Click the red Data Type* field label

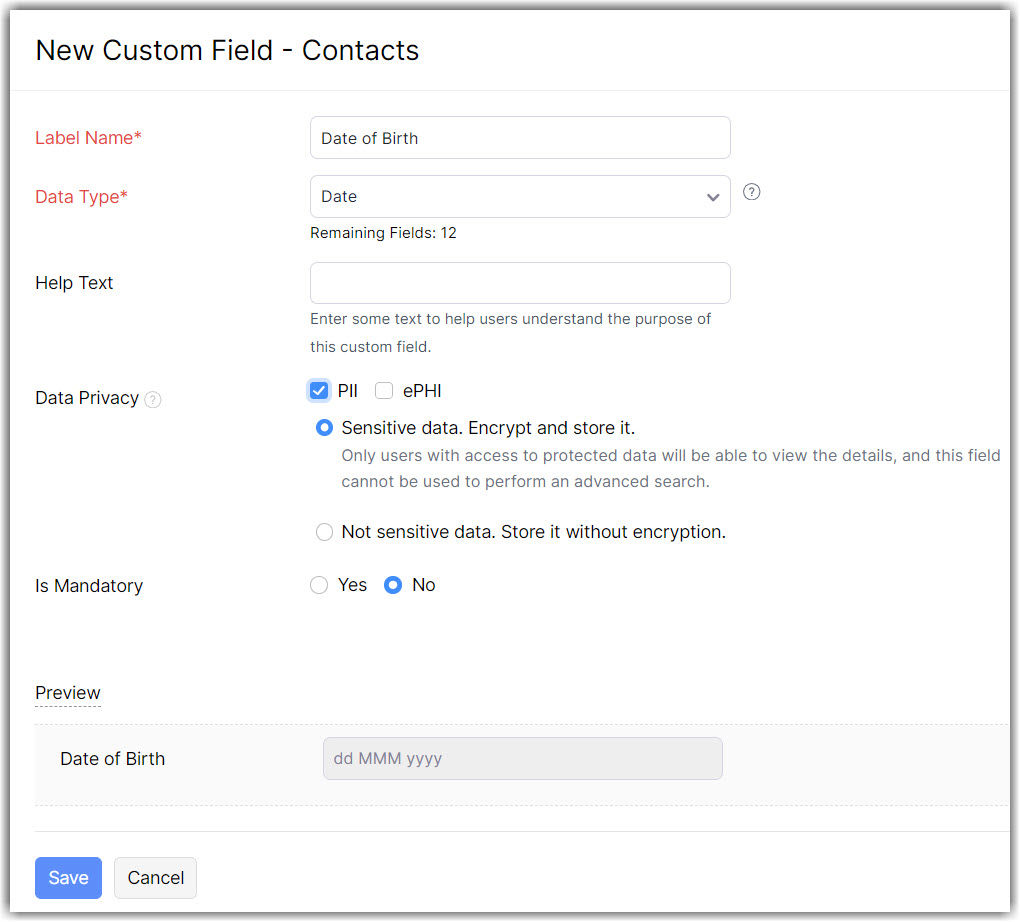click(x=81, y=197)
